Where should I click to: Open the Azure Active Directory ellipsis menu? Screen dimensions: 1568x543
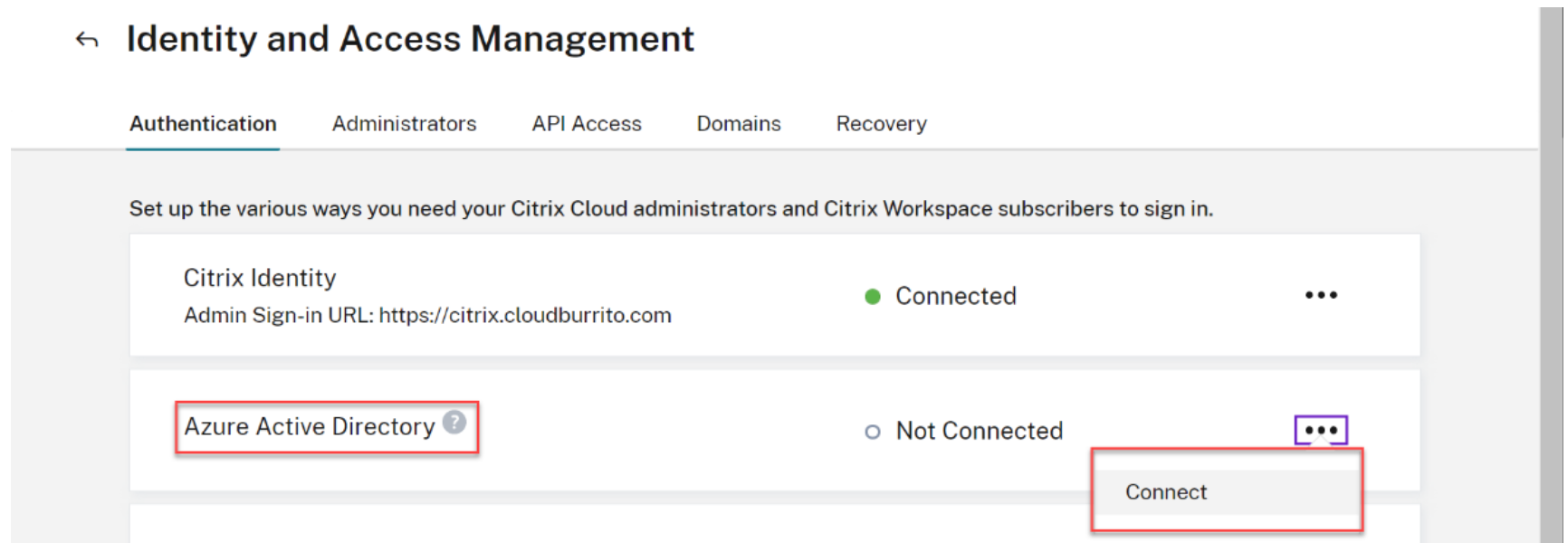tap(1321, 430)
